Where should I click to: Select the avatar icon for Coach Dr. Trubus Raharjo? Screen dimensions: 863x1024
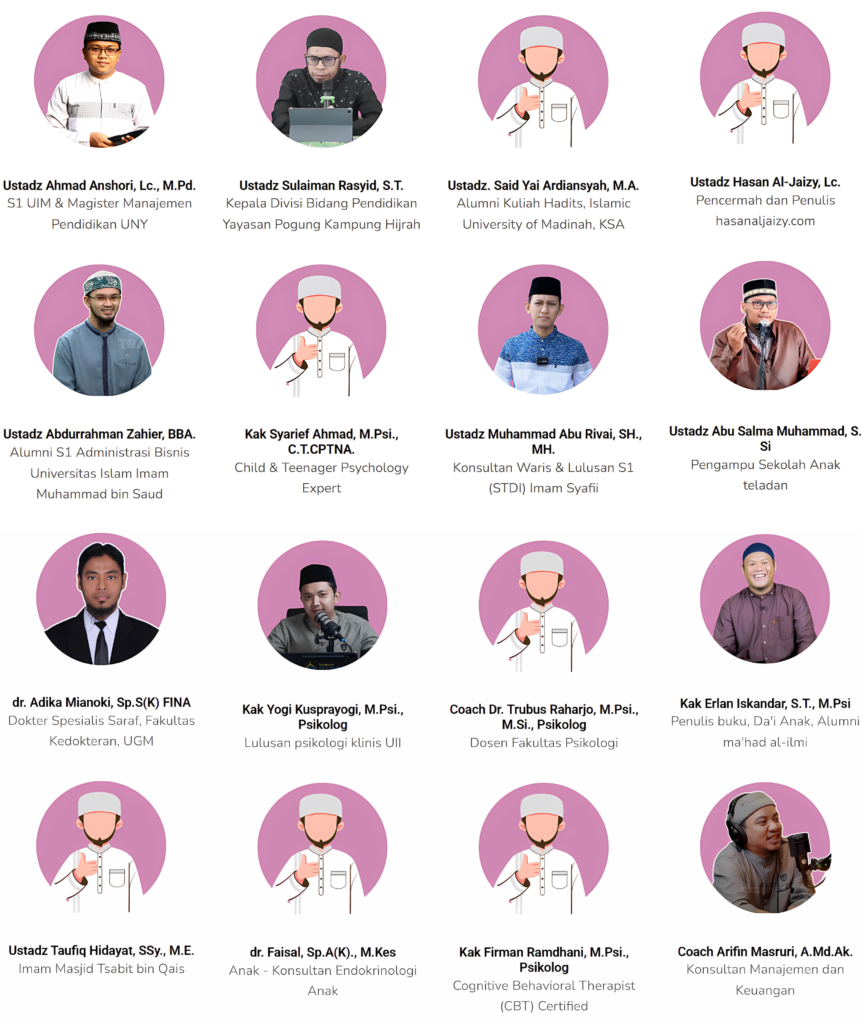point(544,605)
